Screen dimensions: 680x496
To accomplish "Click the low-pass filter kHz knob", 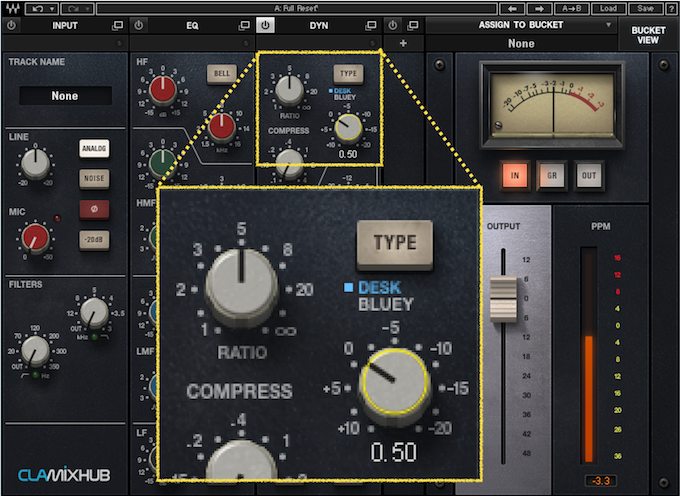I will tap(94, 313).
